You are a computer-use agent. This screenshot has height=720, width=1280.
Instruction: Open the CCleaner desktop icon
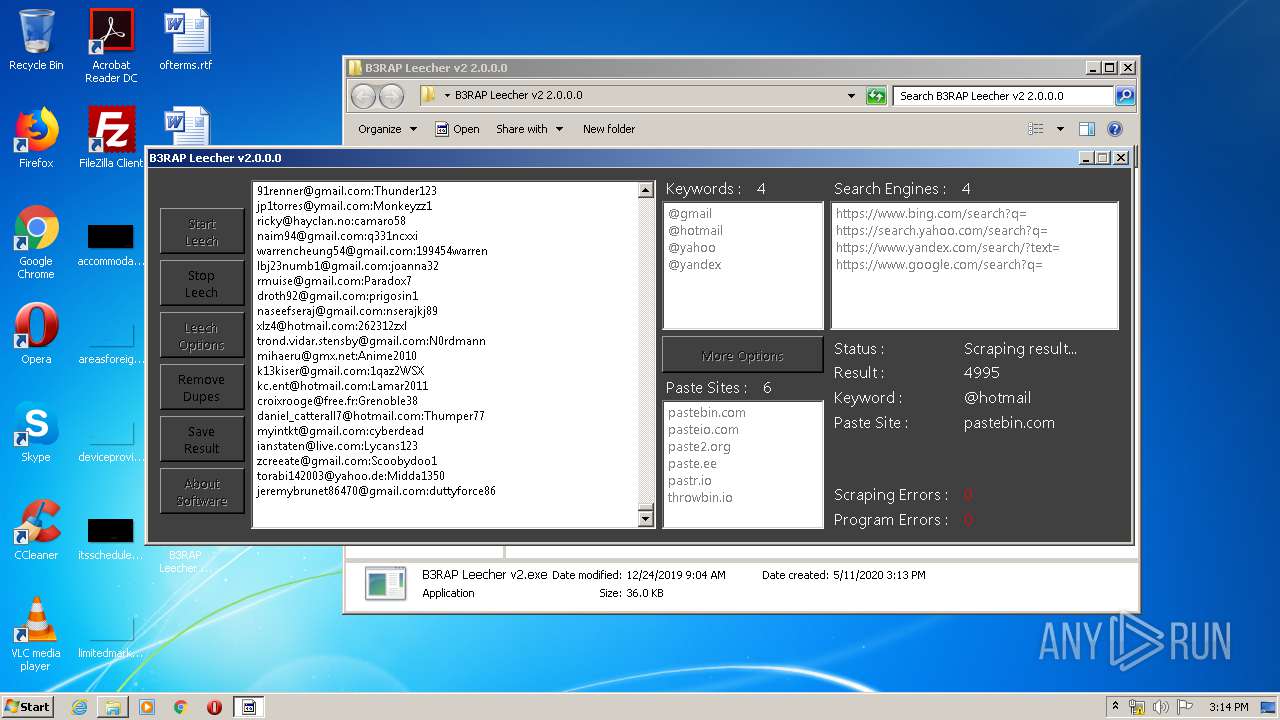coord(36,530)
